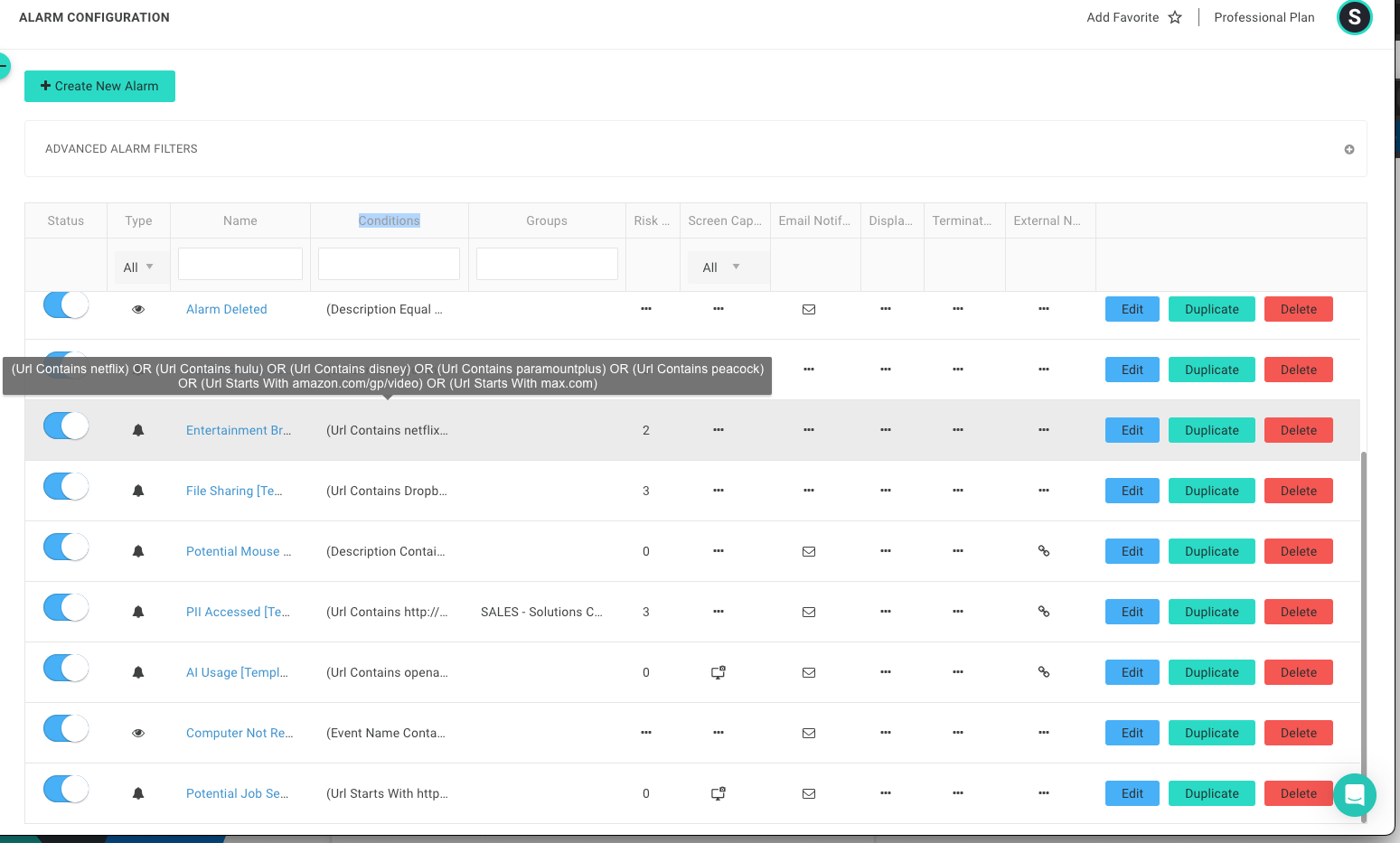
Task: Click external notification link icon on Potential Mouse row
Action: (1044, 551)
